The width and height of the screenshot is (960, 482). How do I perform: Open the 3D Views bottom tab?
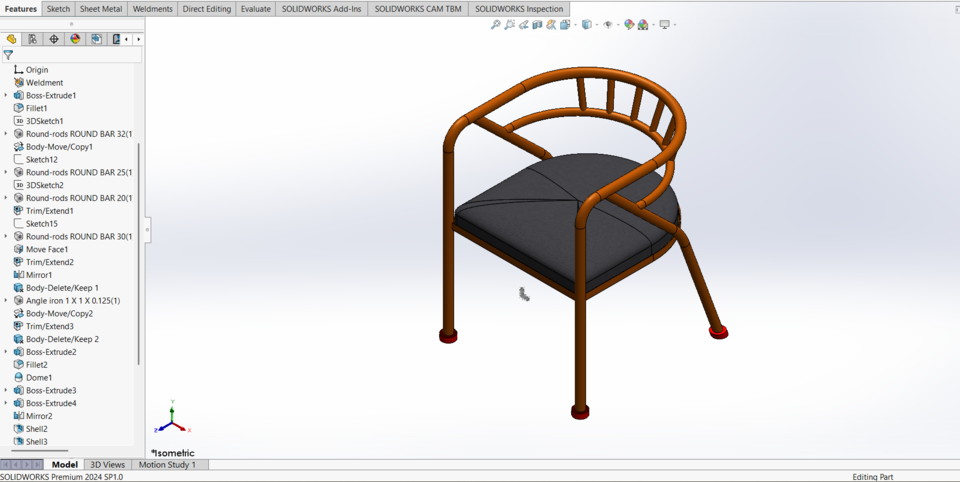pos(107,465)
